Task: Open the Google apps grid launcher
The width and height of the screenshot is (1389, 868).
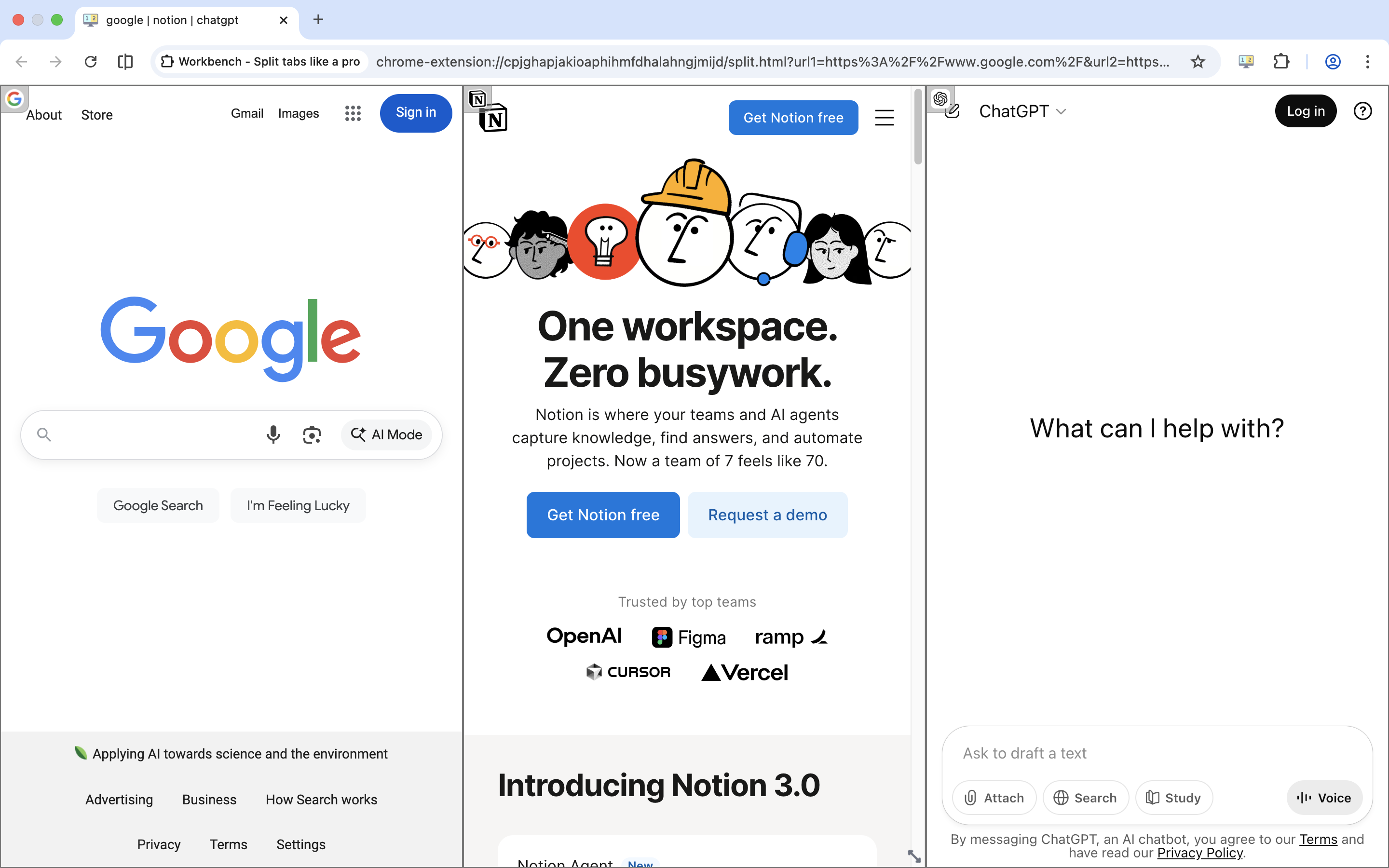Action: coord(353,113)
